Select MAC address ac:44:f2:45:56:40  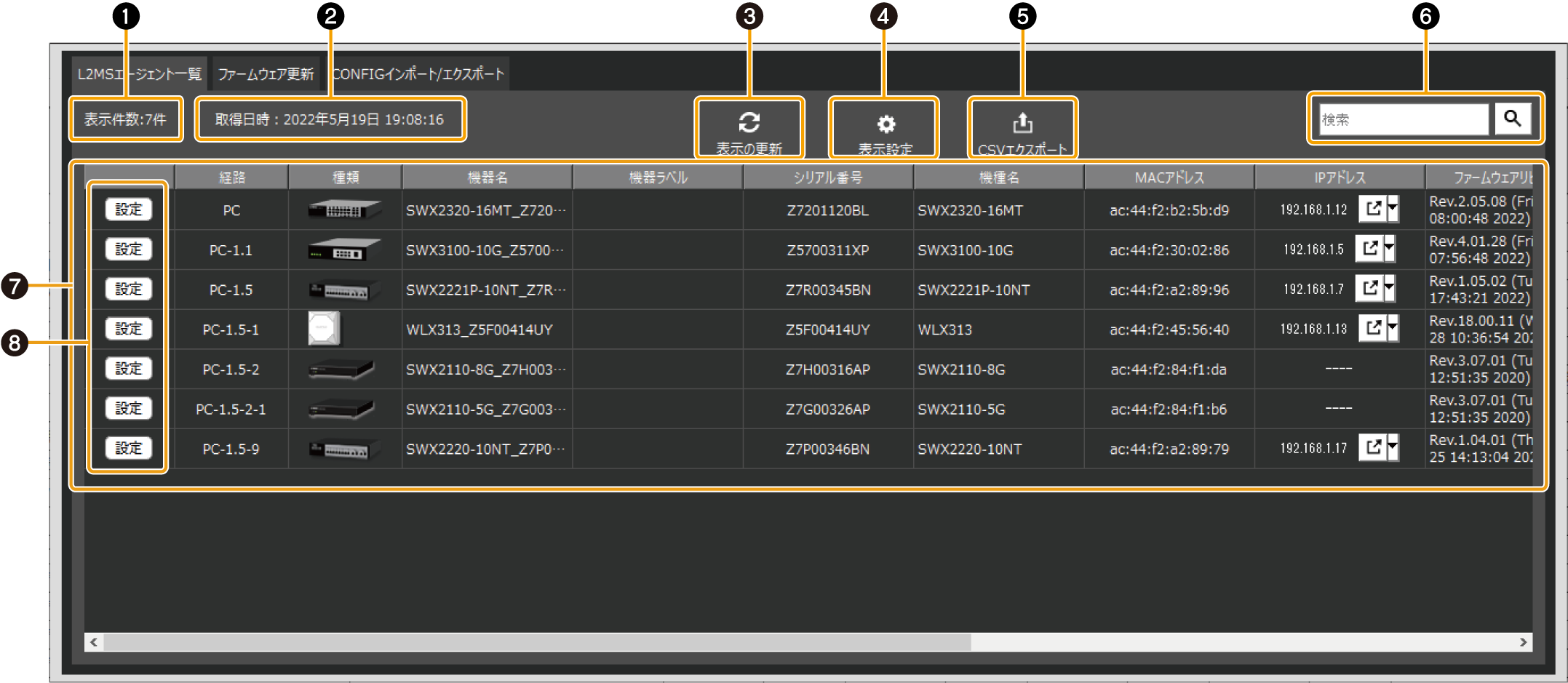point(1169,329)
